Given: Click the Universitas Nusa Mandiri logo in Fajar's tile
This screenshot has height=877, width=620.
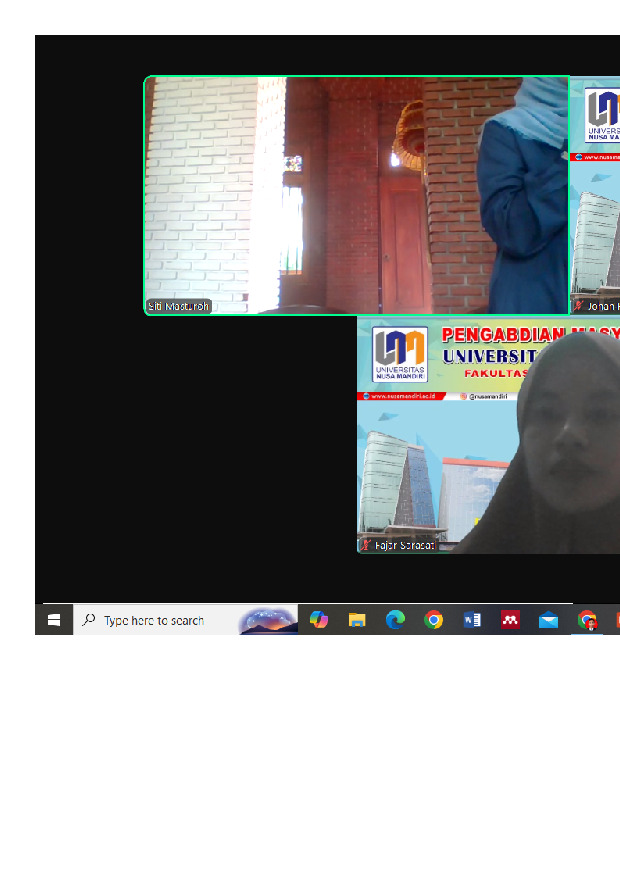Looking at the screenshot, I should pos(400,355).
